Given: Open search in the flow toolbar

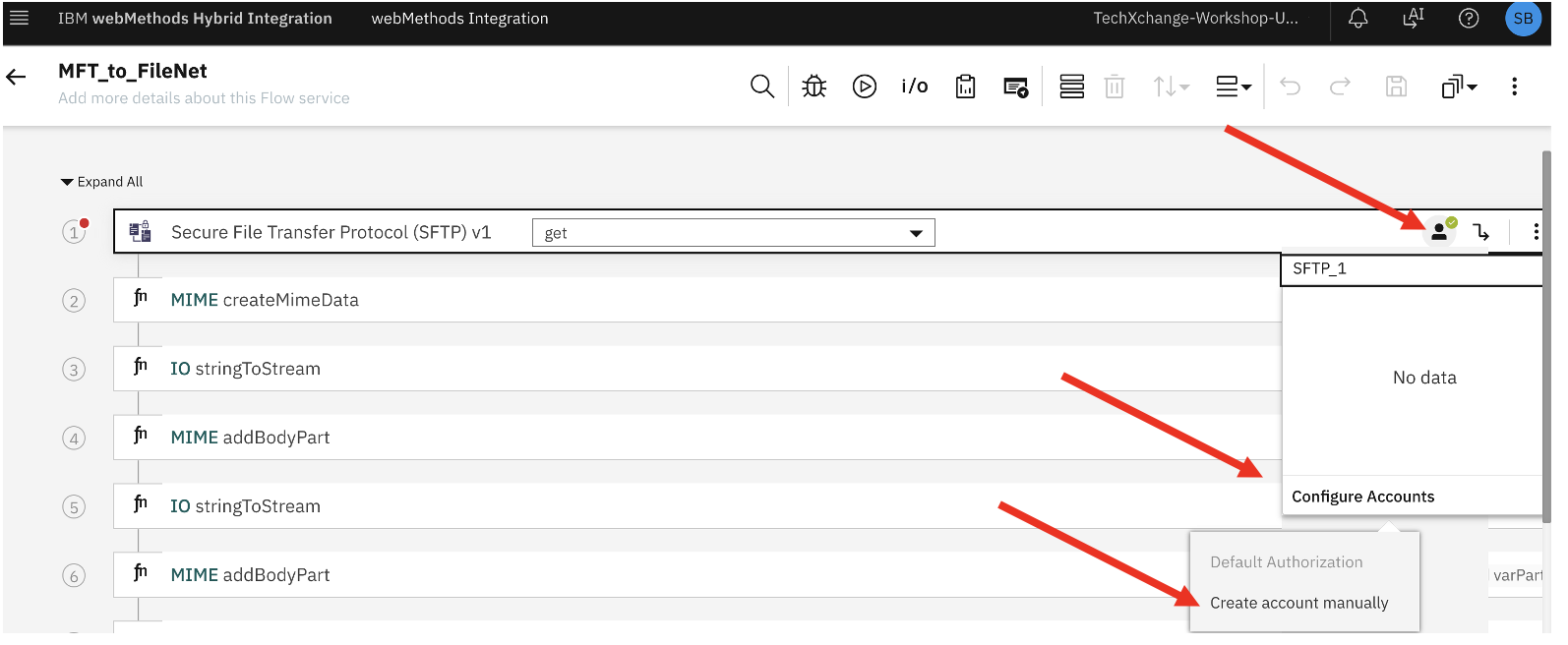Looking at the screenshot, I should point(762,87).
